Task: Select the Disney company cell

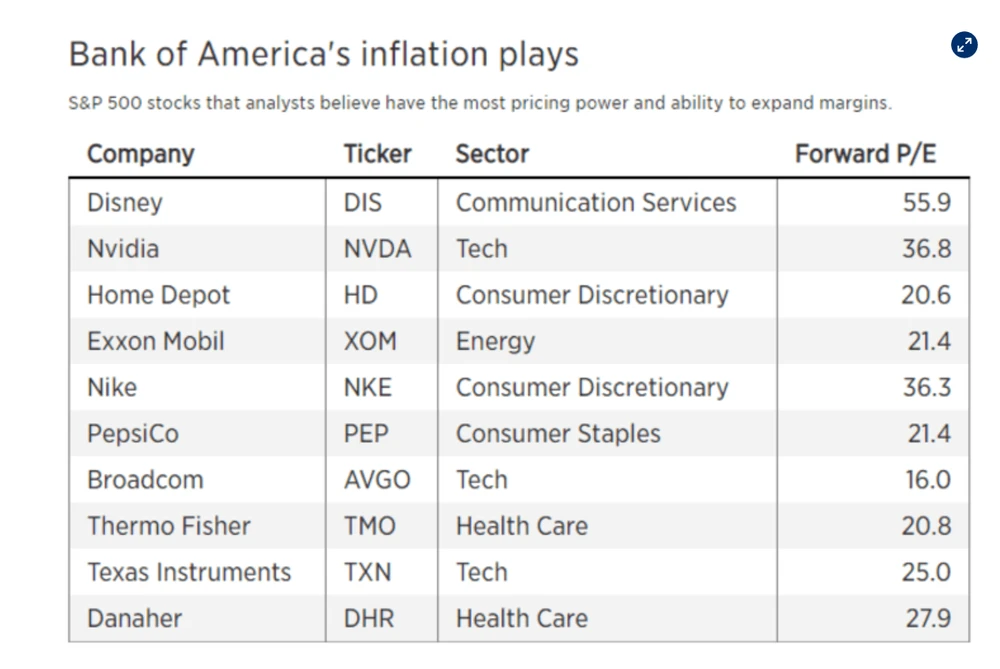Action: [125, 202]
